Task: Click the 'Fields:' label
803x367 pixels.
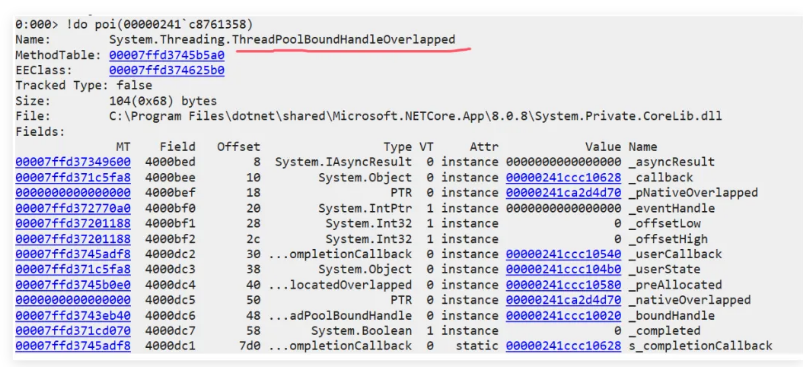Action: click(x=40, y=132)
